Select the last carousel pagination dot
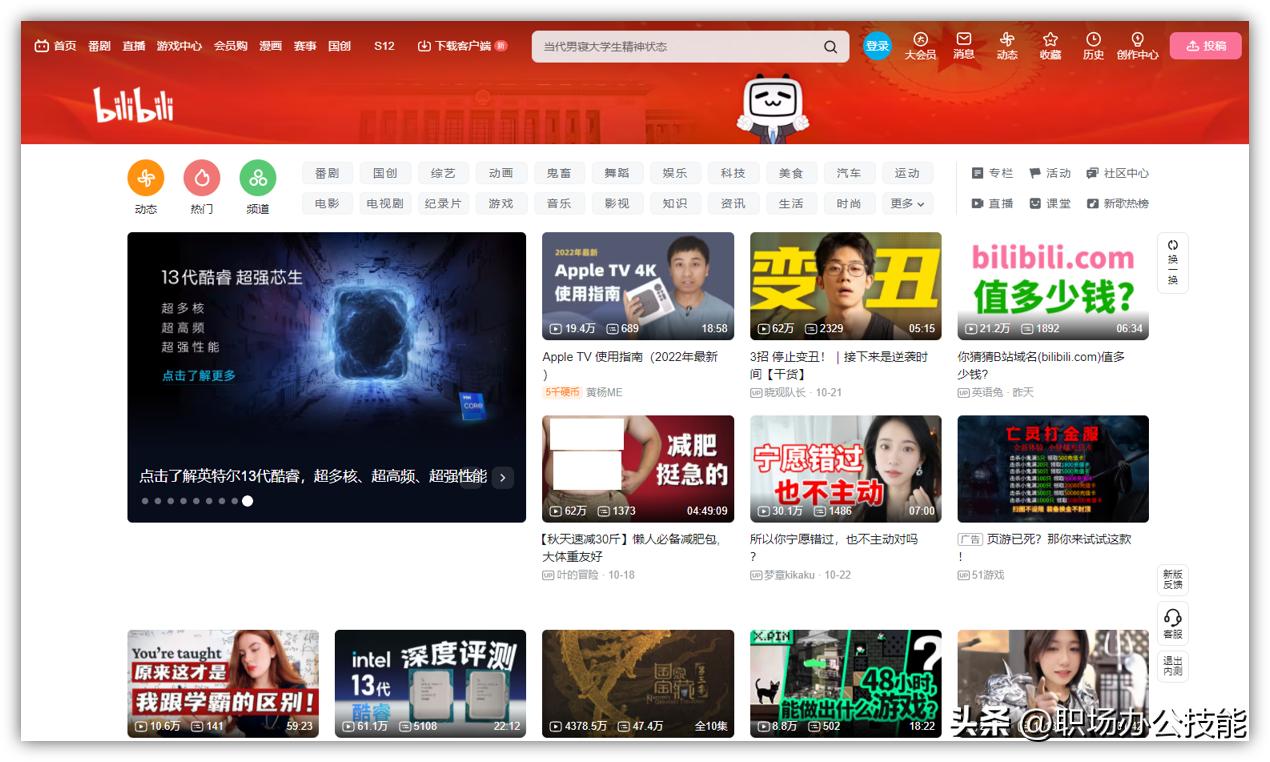 [x=246, y=502]
